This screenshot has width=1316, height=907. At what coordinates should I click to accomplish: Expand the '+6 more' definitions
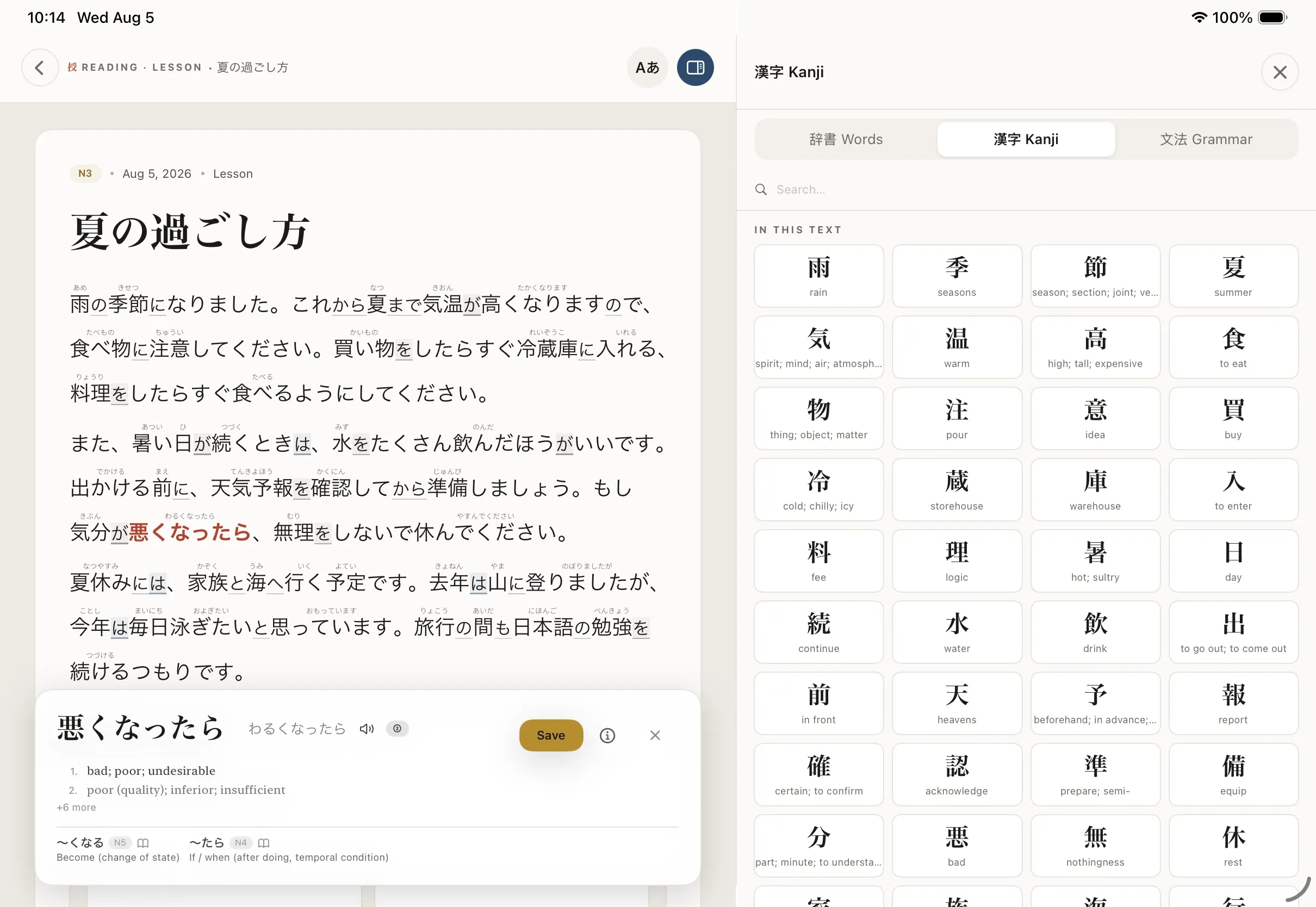76,807
